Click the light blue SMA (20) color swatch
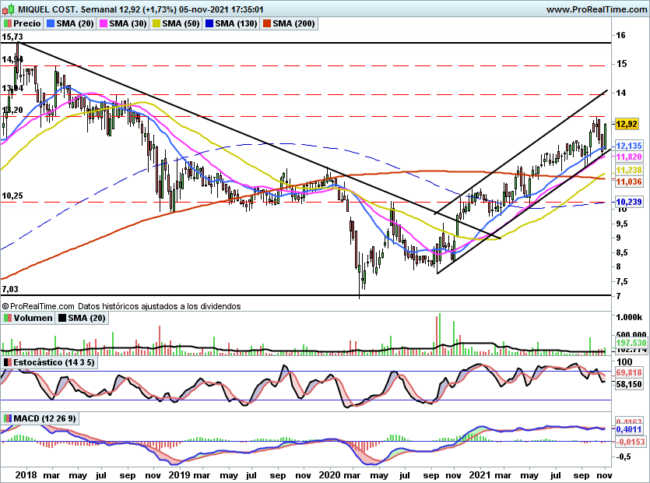The height and width of the screenshot is (483, 650). point(51,24)
